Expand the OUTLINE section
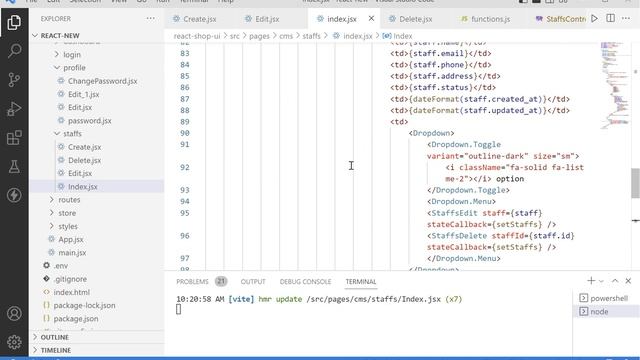This screenshot has width=640, height=360. [97, 337]
